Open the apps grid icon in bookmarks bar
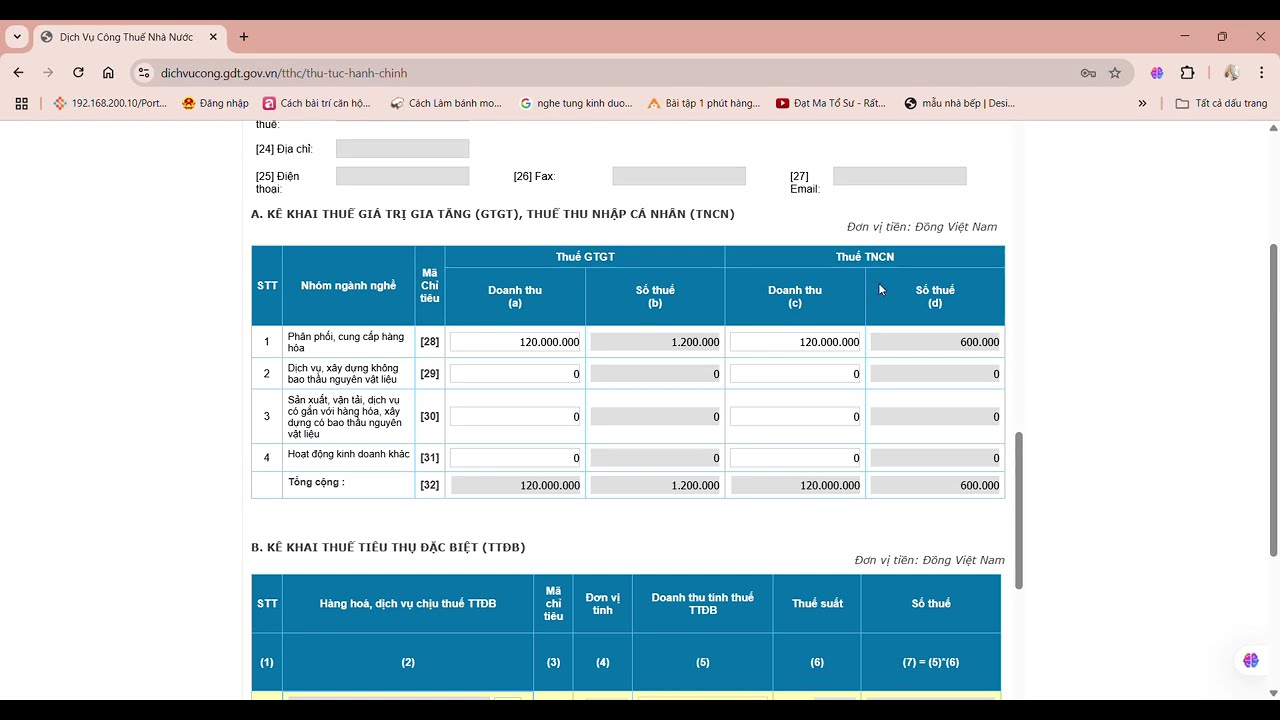Image resolution: width=1280 pixels, height=720 pixels. coord(21,103)
